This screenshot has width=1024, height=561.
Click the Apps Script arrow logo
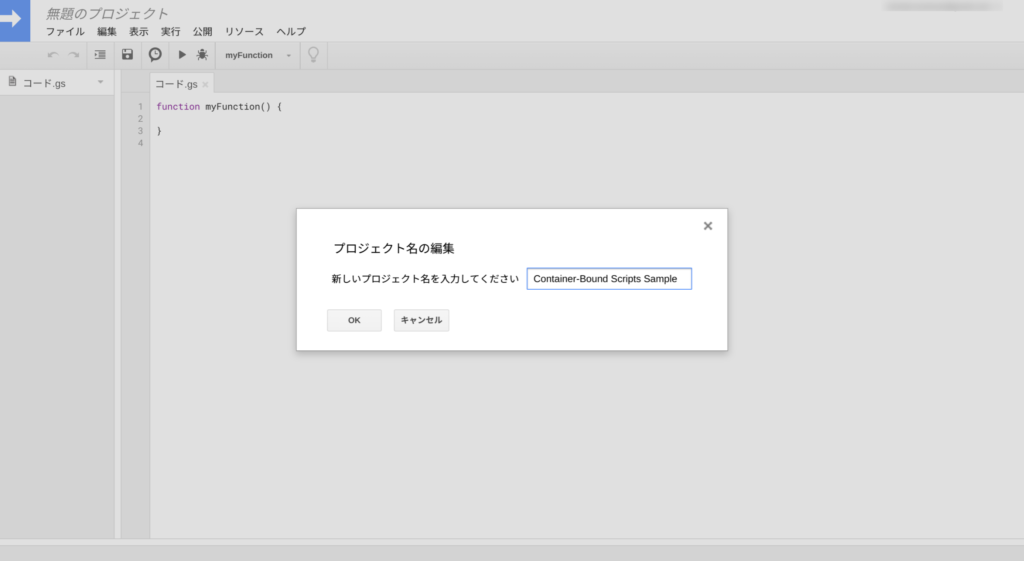(14, 20)
